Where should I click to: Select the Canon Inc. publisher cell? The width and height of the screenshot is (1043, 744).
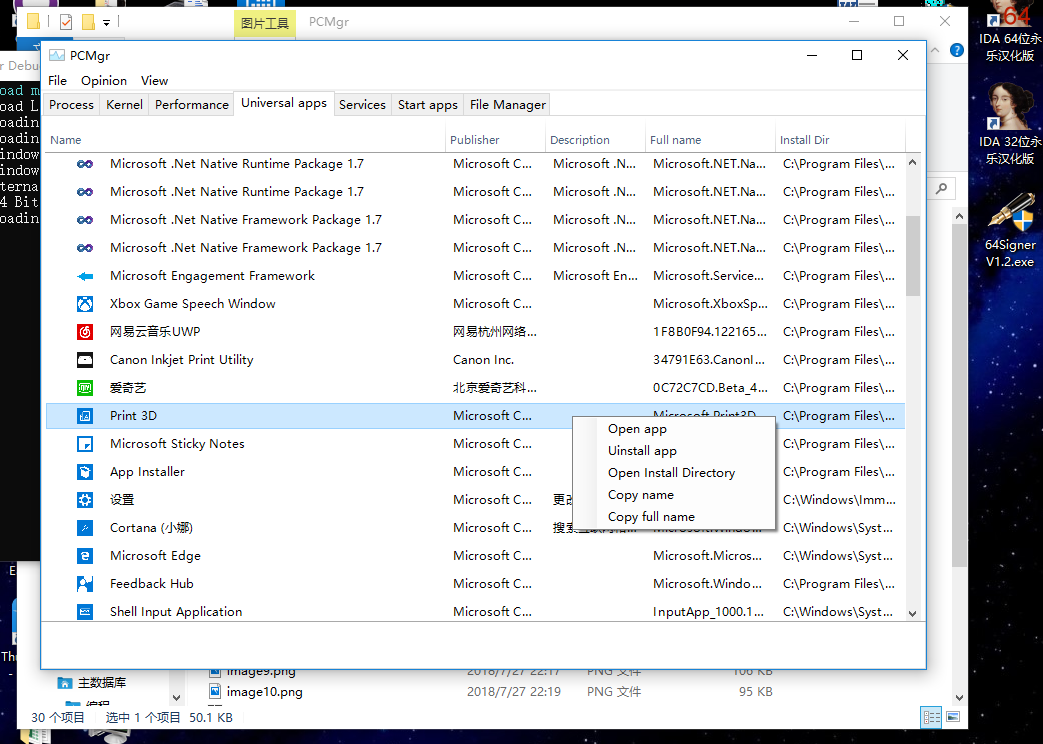coord(484,360)
